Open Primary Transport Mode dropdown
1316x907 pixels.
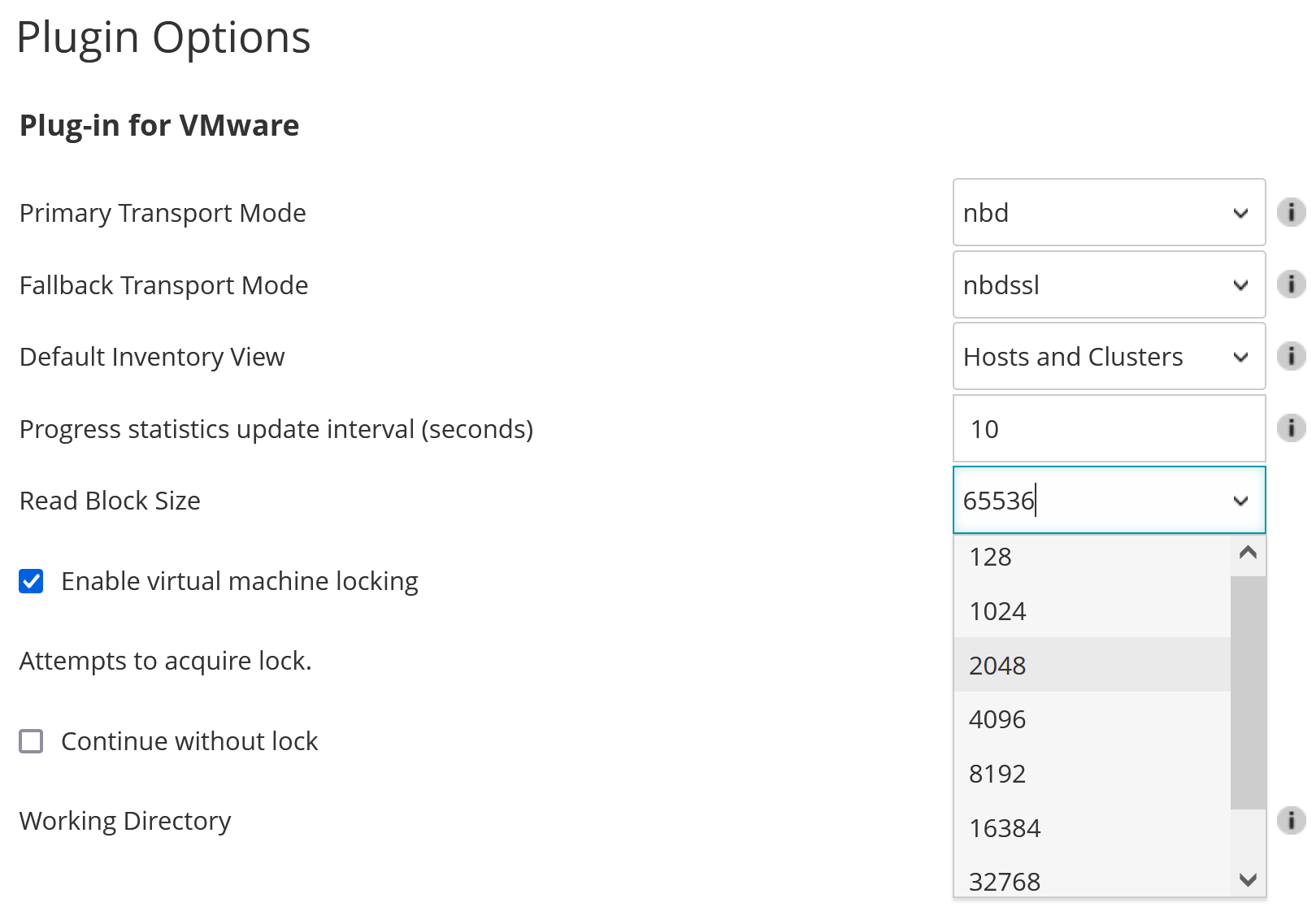(1109, 212)
